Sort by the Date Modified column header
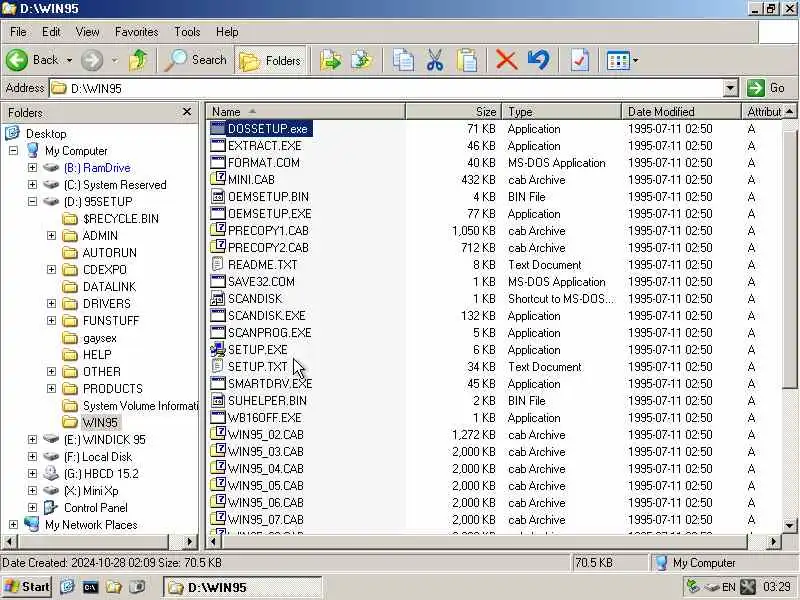 click(681, 111)
